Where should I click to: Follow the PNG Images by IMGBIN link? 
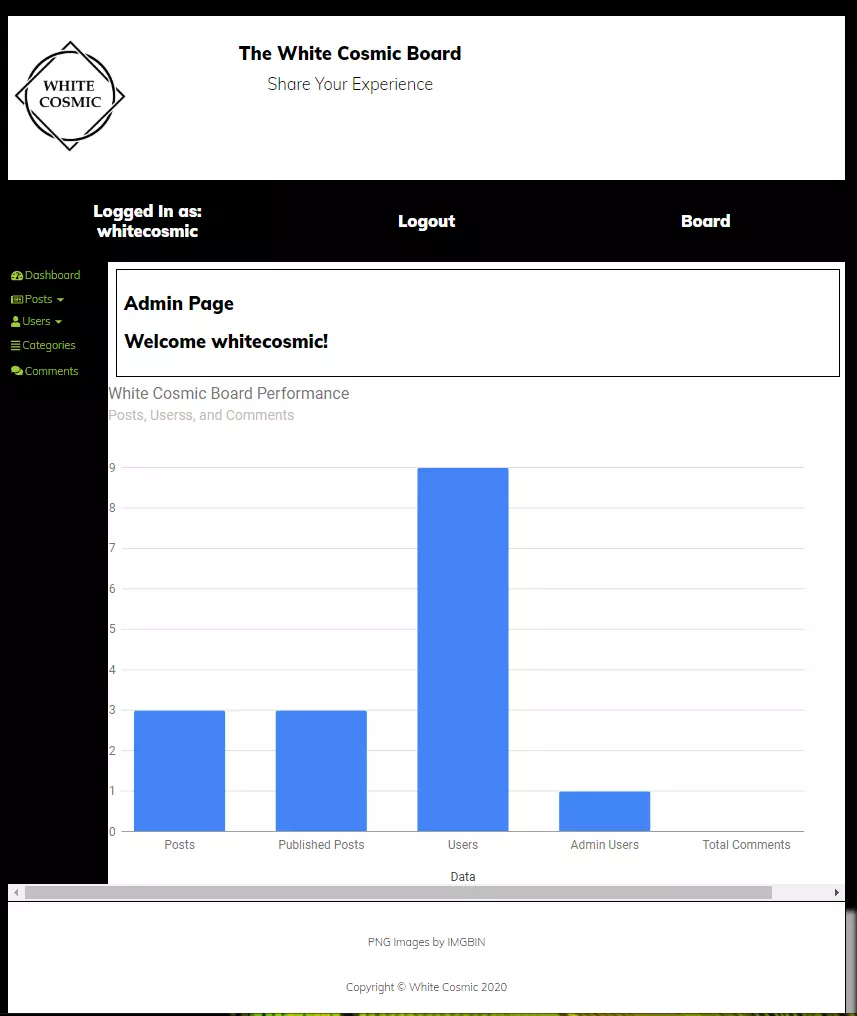coord(426,942)
